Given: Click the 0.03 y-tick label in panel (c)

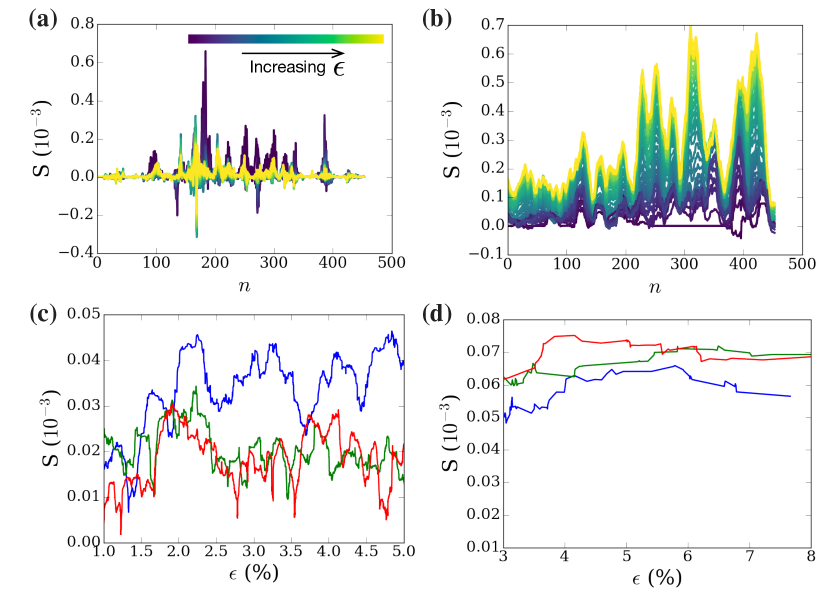Looking at the screenshot, I should 84,406.
